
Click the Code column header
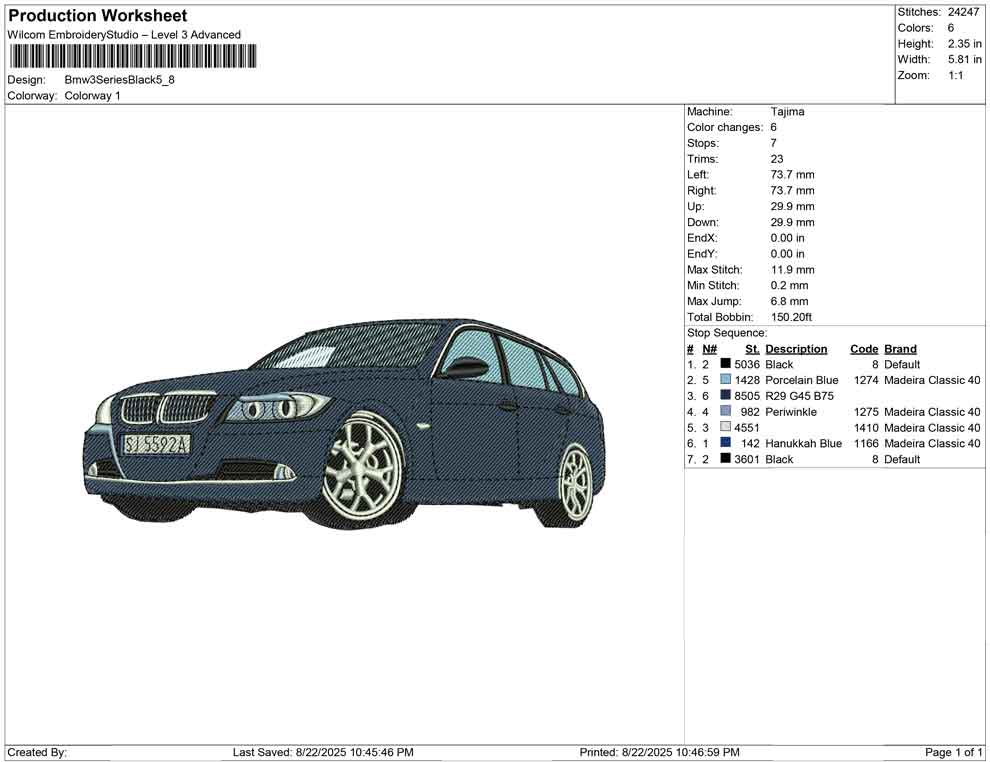pos(863,349)
